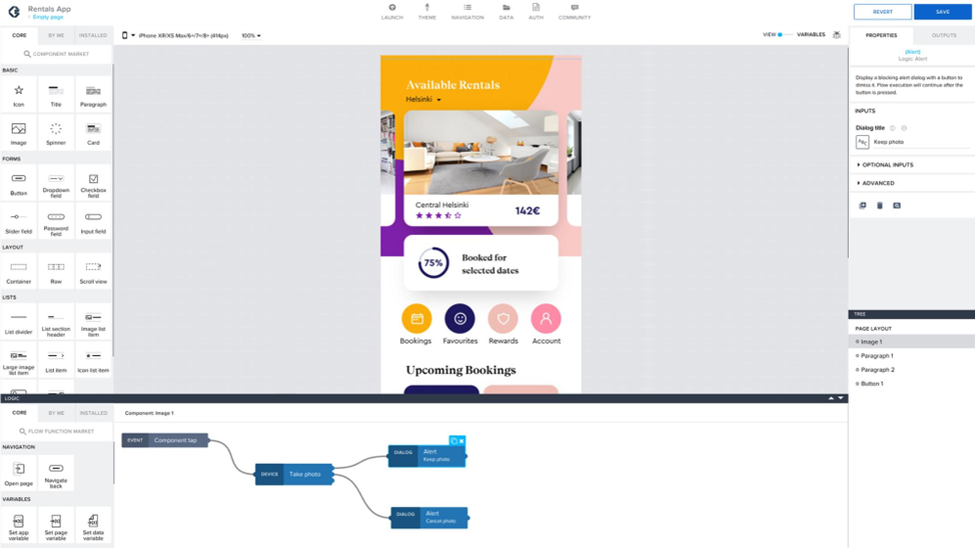This screenshot has height=548, width=975.
Task: Select the Container layout component
Action: pos(19,272)
